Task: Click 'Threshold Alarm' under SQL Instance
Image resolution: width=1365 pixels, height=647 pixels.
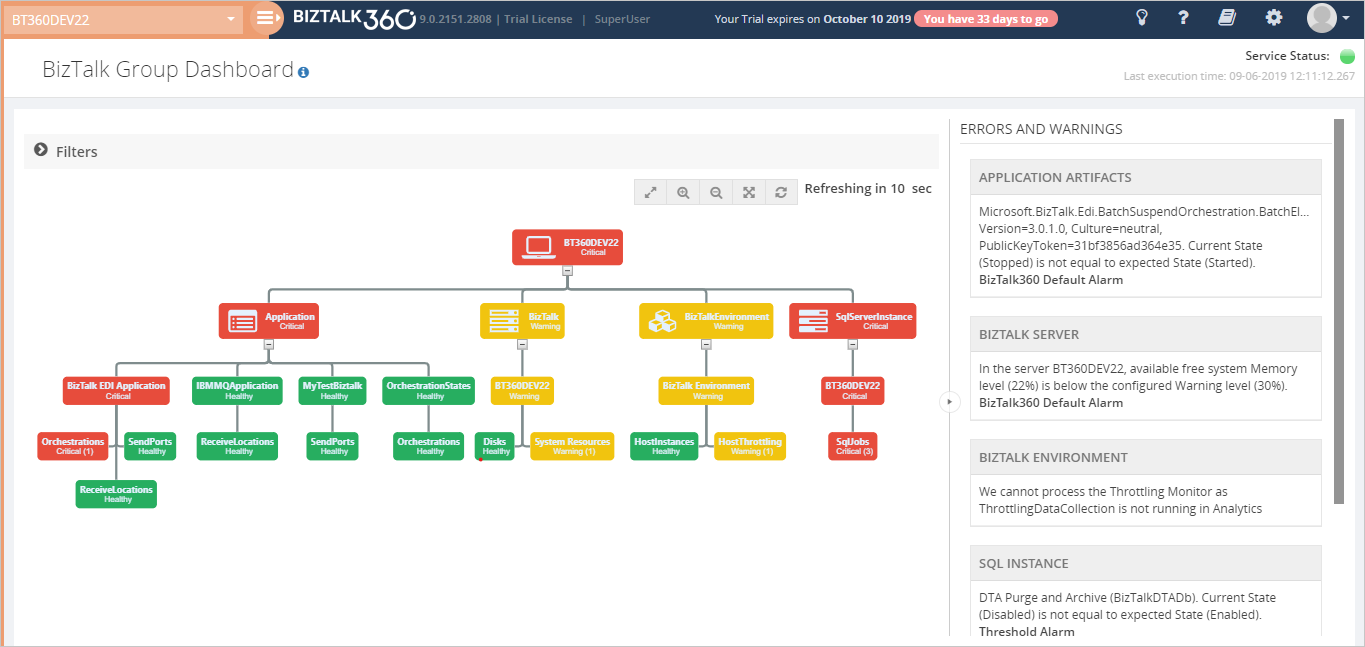Action: click(x=1027, y=632)
